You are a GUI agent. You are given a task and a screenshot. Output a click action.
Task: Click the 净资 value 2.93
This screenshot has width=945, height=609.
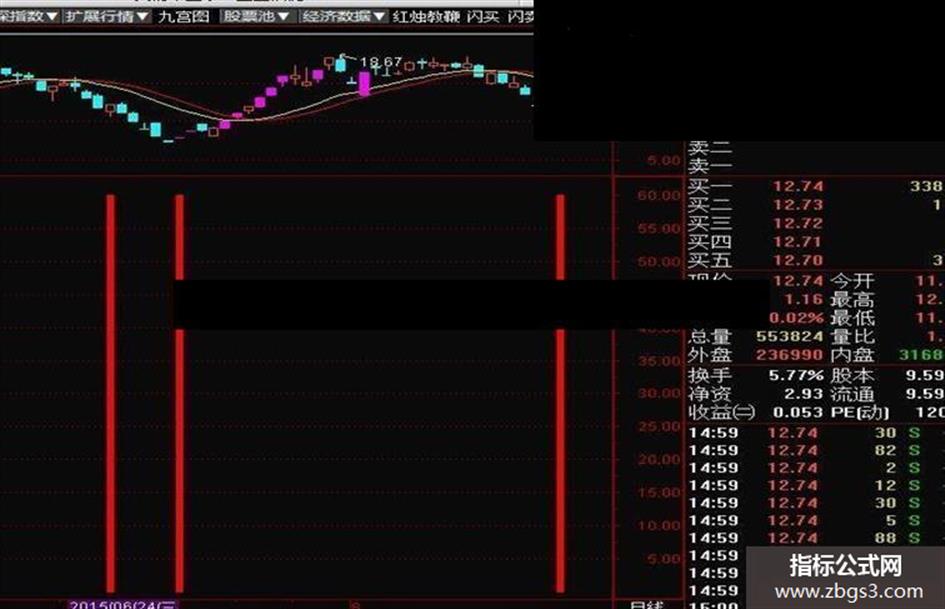coord(803,394)
